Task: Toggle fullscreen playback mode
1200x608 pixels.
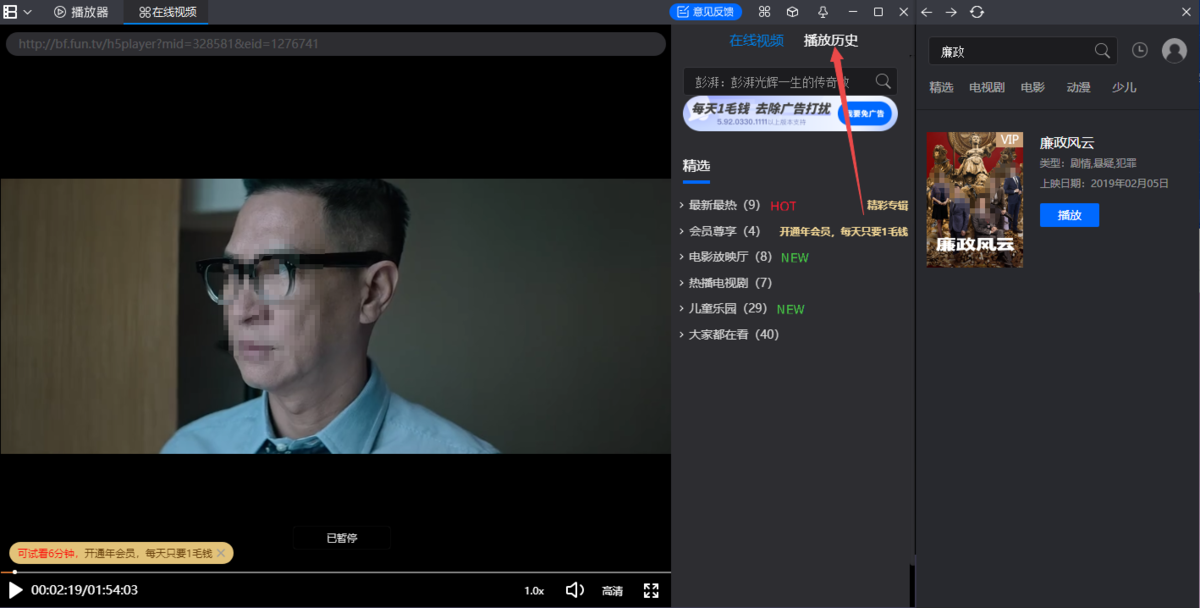Action: pyautogui.click(x=651, y=589)
